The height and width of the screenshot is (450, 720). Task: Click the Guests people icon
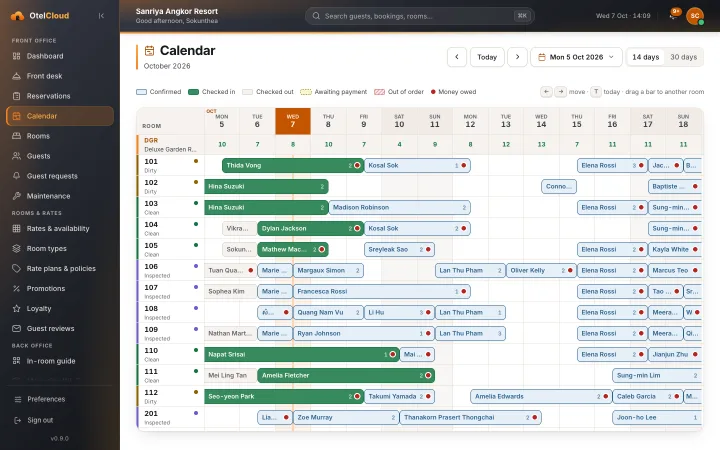click(17, 156)
